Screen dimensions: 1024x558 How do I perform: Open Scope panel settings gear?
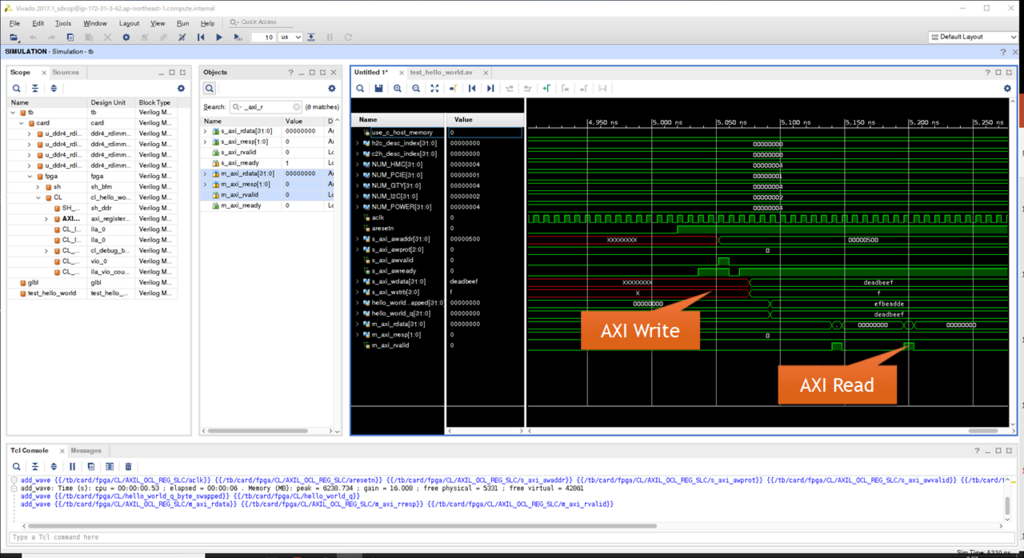[x=181, y=88]
